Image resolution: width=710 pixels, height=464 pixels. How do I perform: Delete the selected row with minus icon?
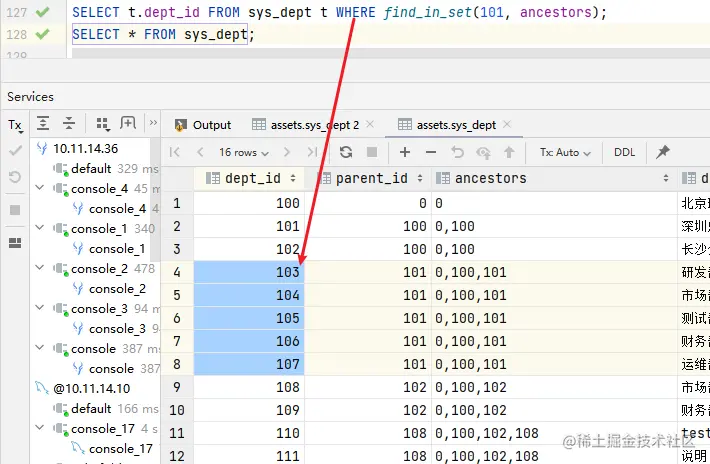tap(431, 152)
